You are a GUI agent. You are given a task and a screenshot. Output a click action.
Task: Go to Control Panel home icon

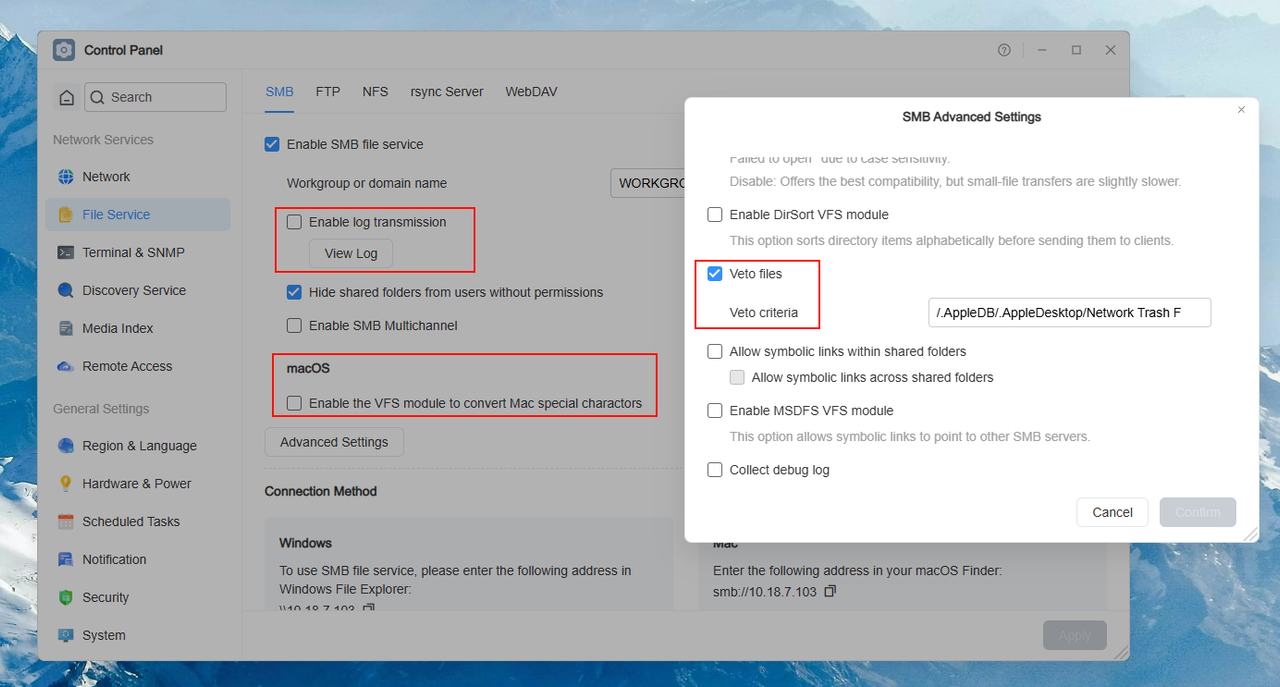point(66,97)
